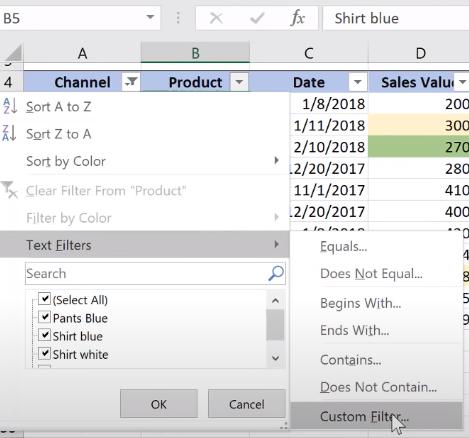469x438 pixels.
Task: Select column B header
Action: (x=195, y=53)
